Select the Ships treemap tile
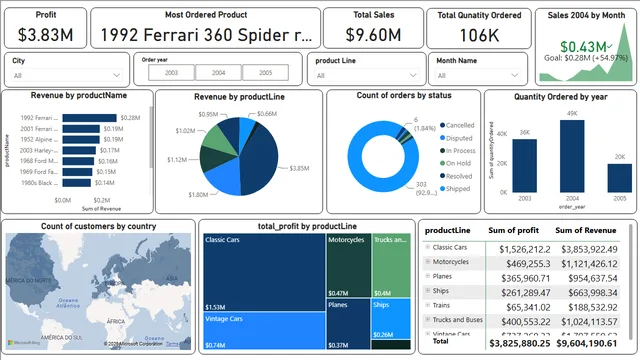The width and height of the screenshot is (640, 360). pyautogui.click(x=391, y=319)
